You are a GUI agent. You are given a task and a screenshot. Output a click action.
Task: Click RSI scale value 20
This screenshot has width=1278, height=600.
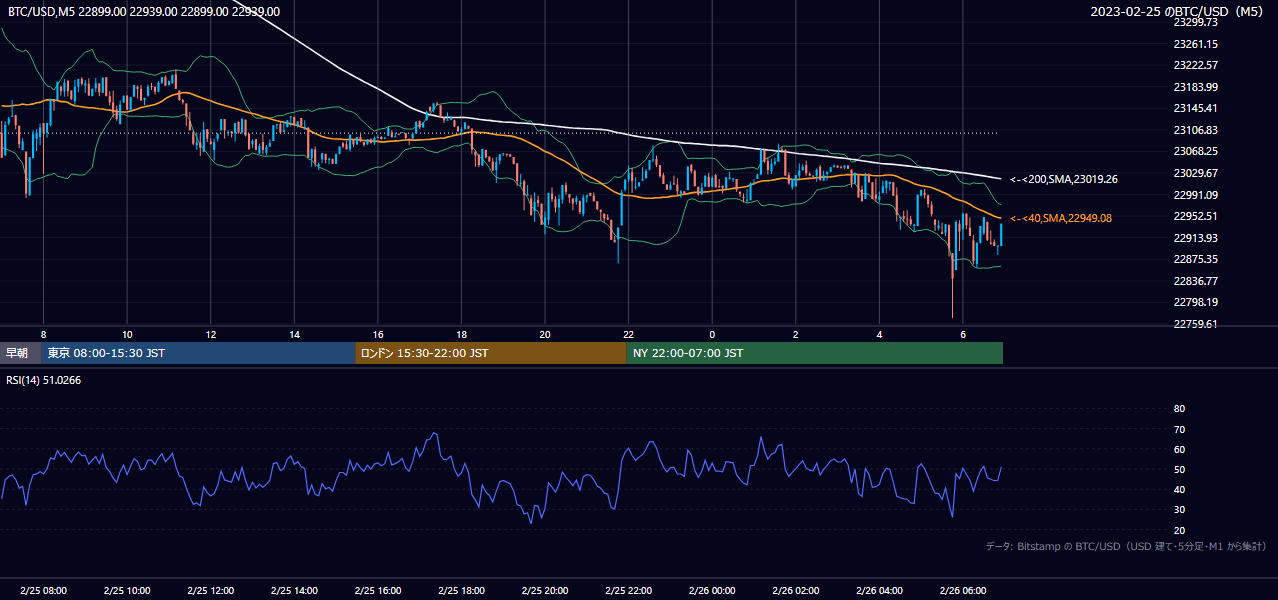(x=1179, y=530)
